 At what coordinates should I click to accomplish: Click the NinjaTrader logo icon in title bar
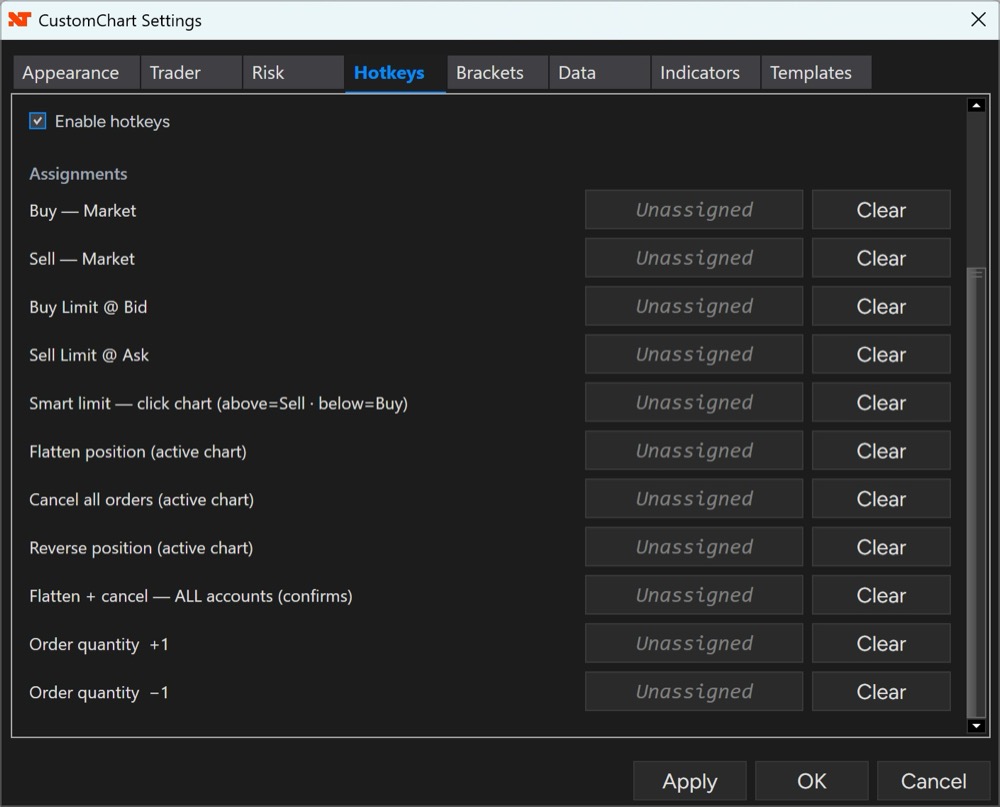pos(19,20)
